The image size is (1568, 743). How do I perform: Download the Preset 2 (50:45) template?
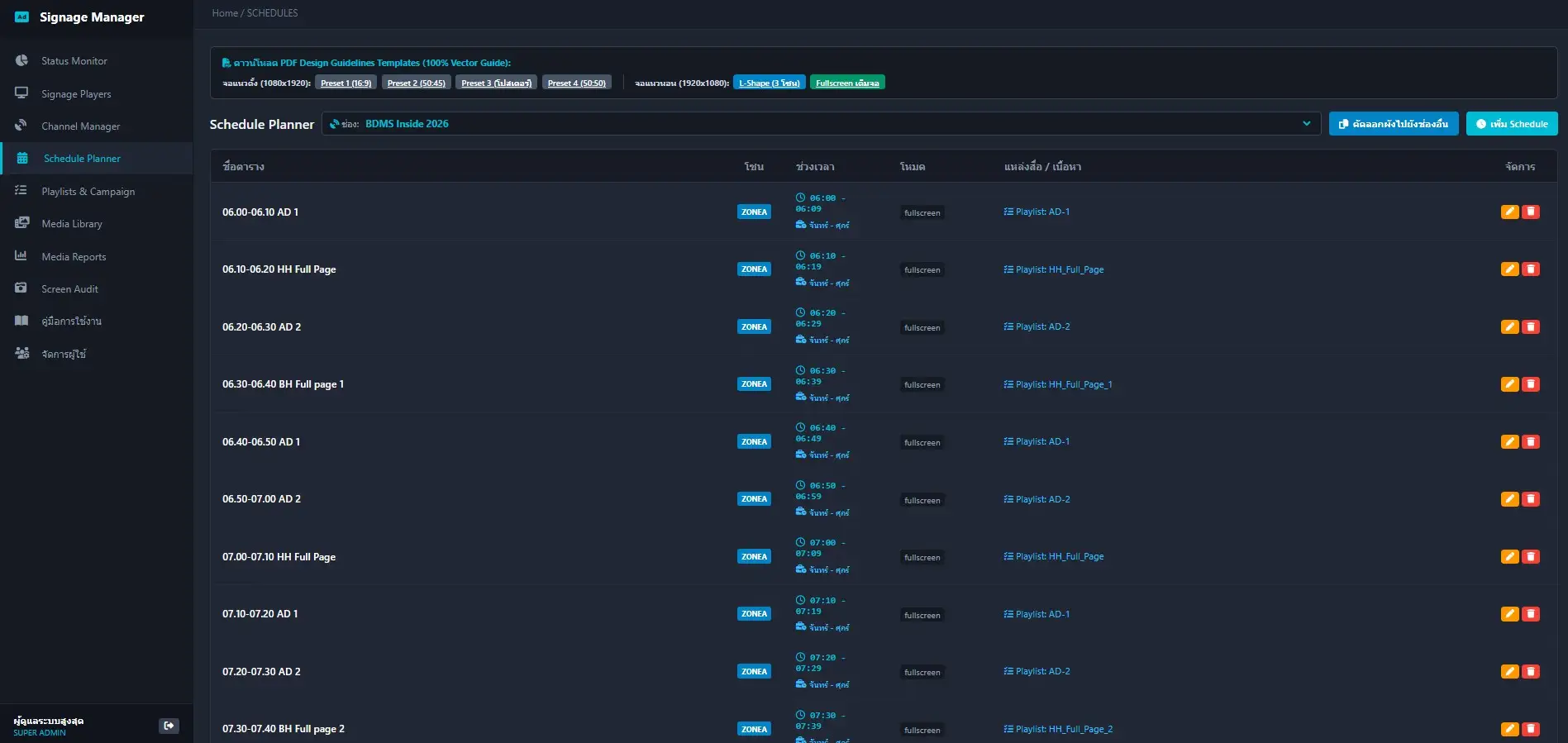(416, 83)
